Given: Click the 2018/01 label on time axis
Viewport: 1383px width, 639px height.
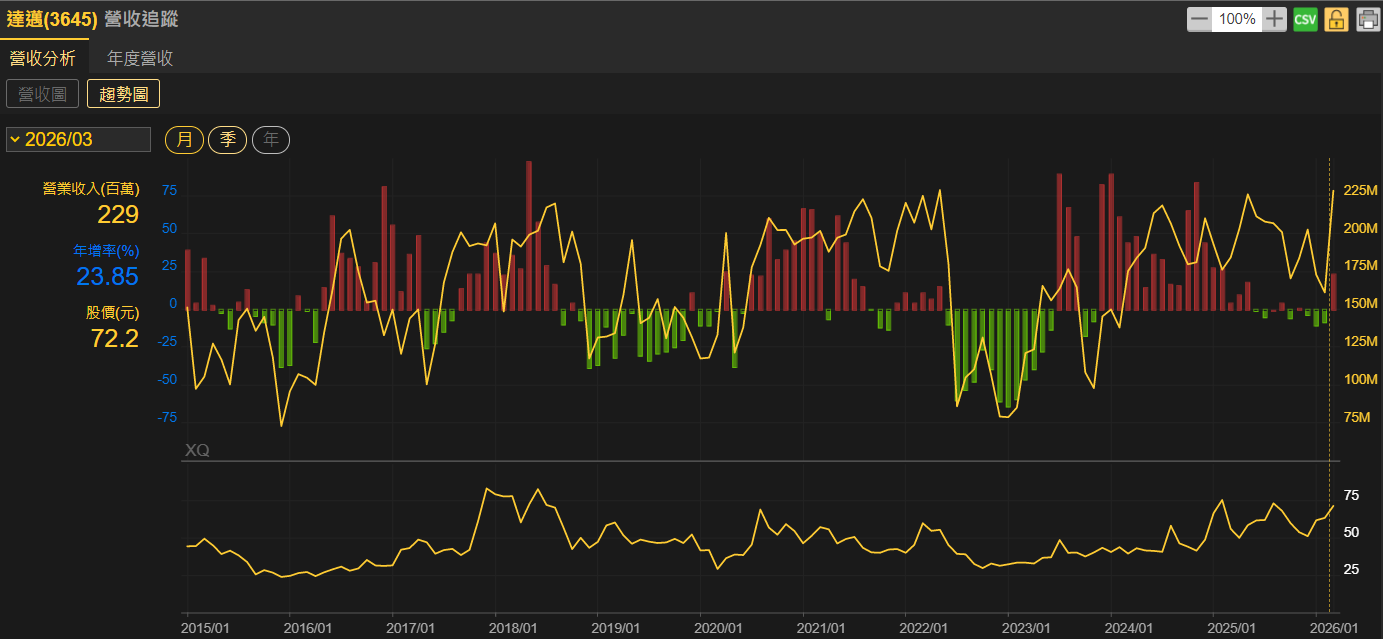Looking at the screenshot, I should (x=513, y=628).
